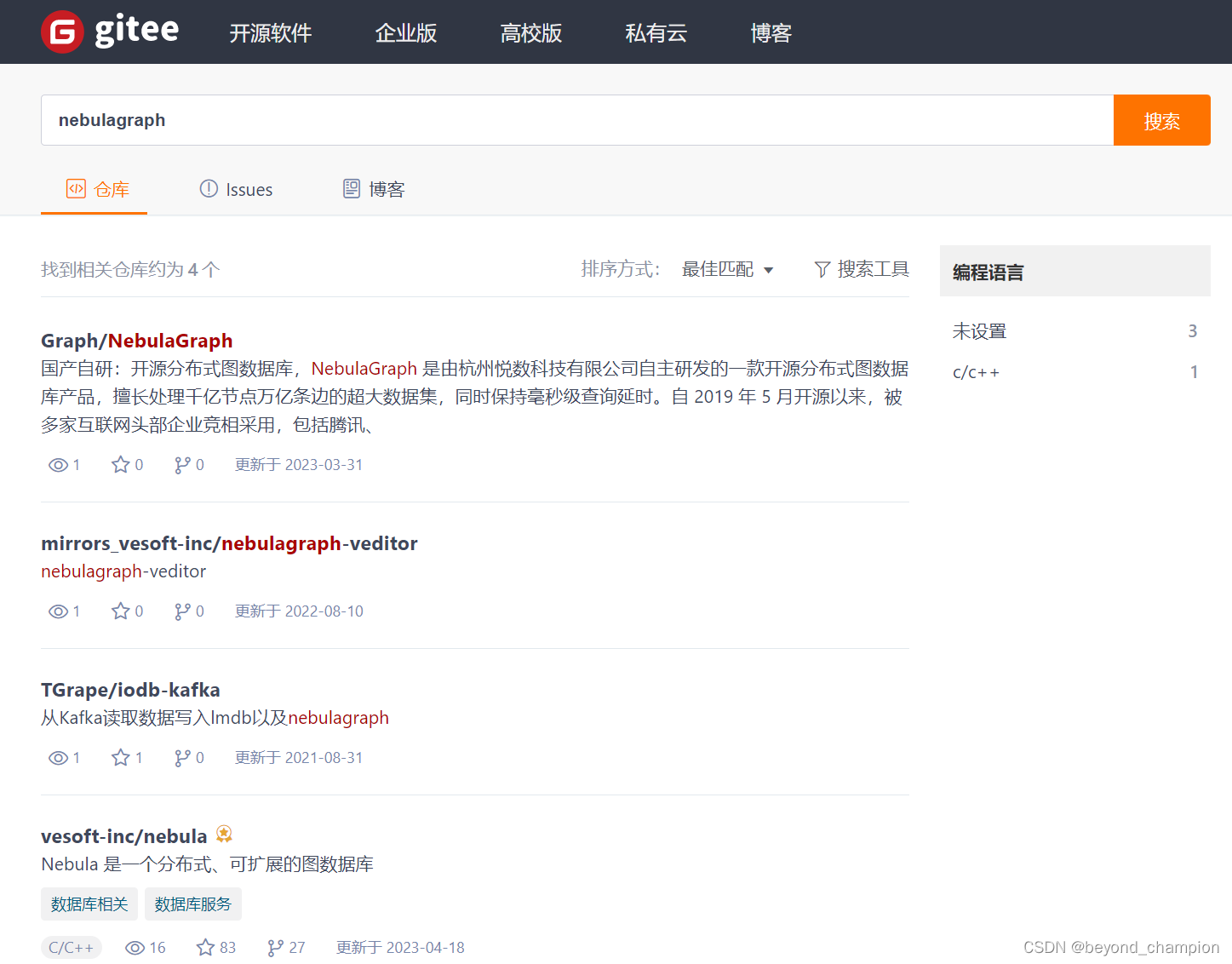Click the watch eye icon for Graph/NebulaGraph

click(x=58, y=465)
